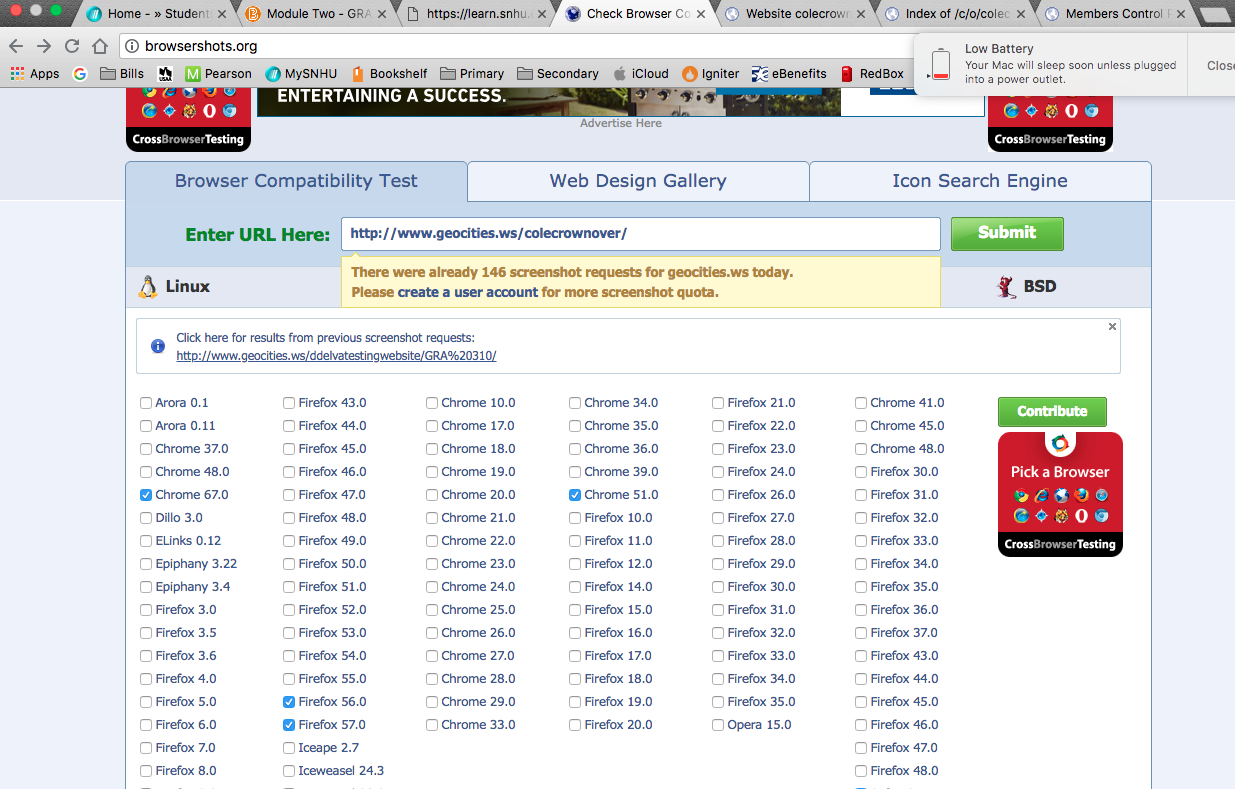Viewport: 1235px width, 789px height.
Task: Open the iCloud bookmark
Action: pyautogui.click(x=641, y=73)
